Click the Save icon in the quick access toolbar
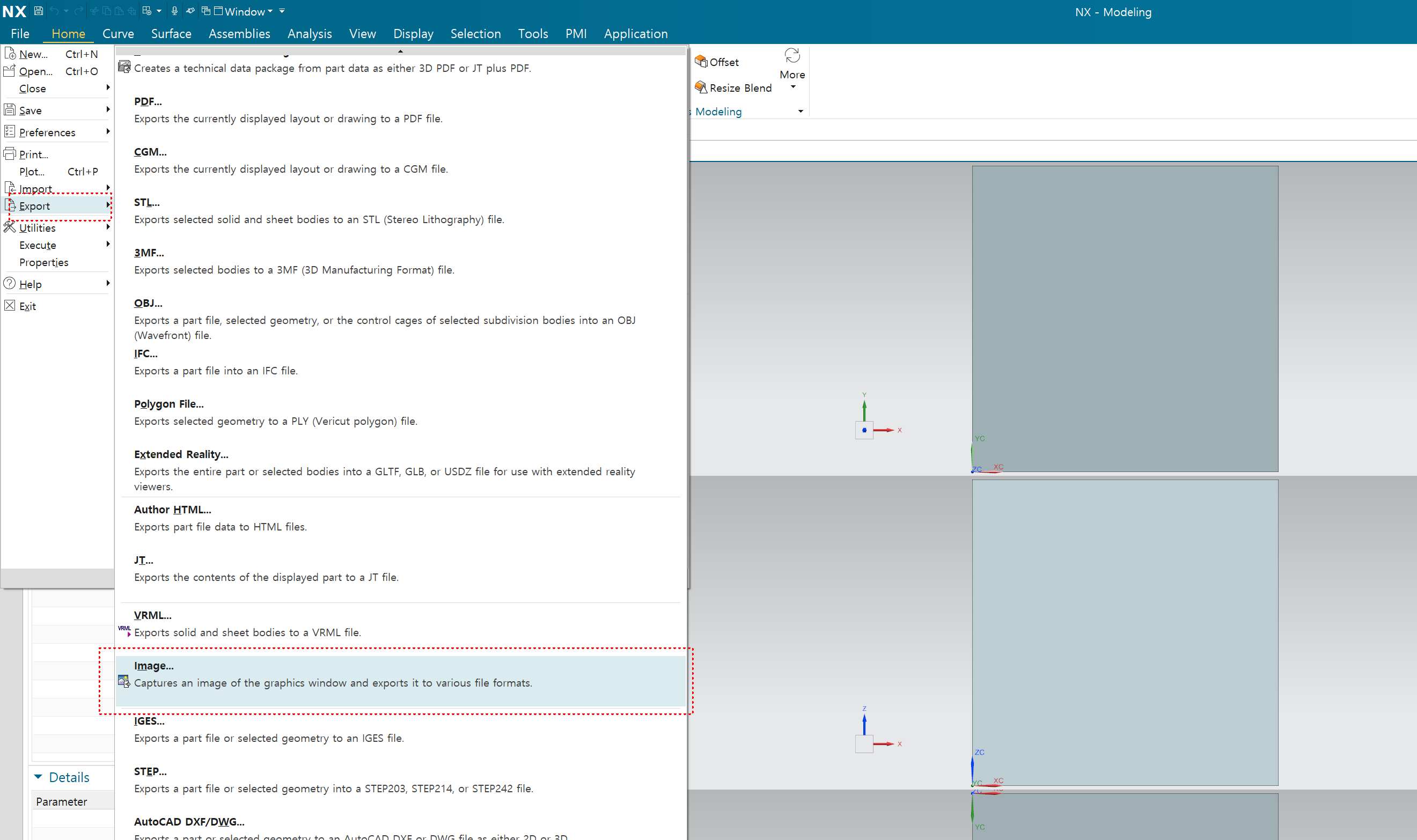The width and height of the screenshot is (1417, 840). point(39,11)
